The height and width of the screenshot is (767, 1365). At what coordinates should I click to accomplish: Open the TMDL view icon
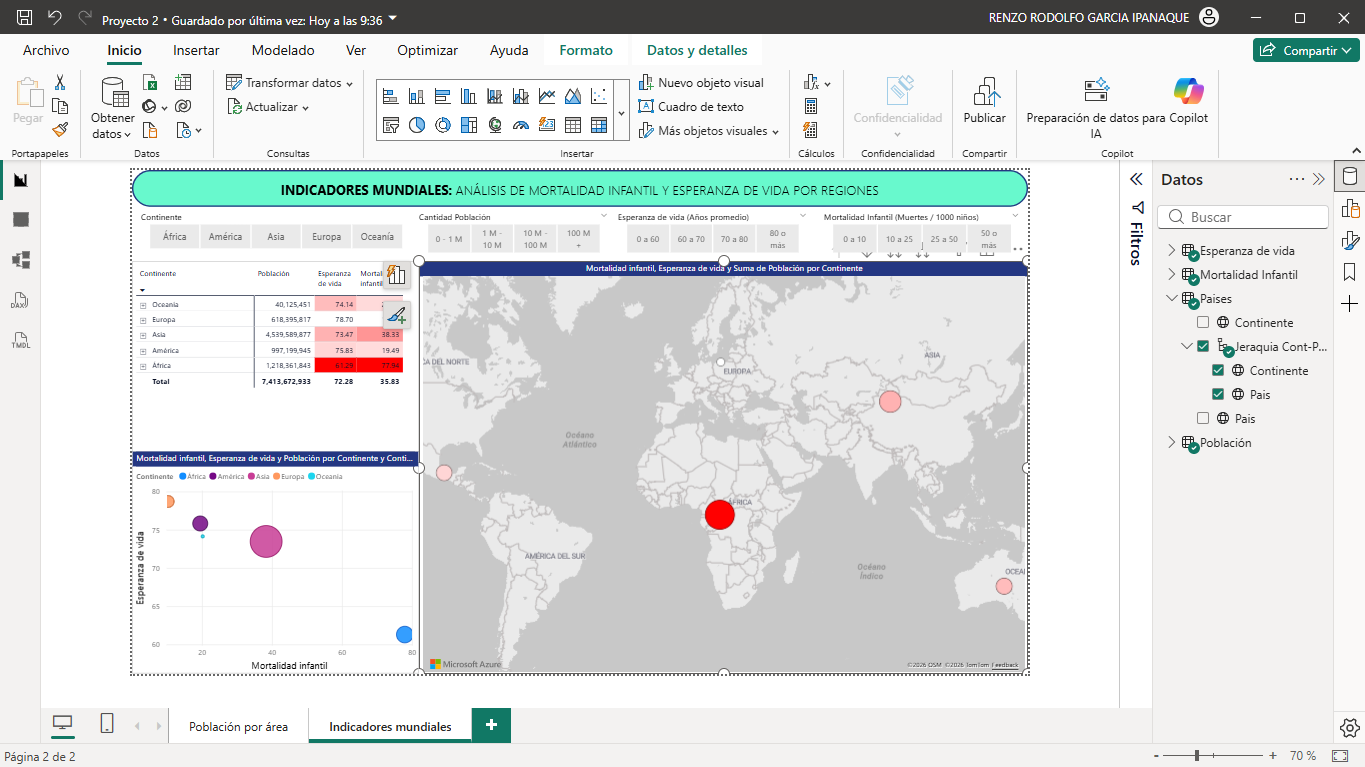point(20,340)
